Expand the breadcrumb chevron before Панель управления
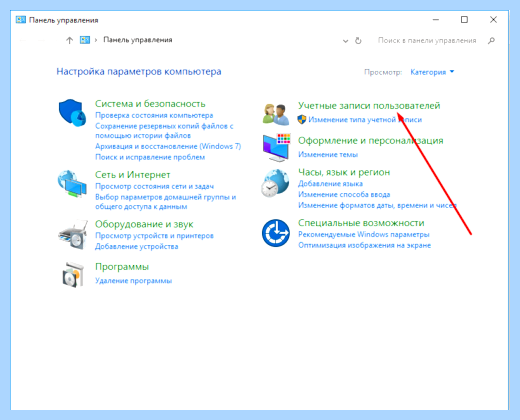 pos(96,40)
